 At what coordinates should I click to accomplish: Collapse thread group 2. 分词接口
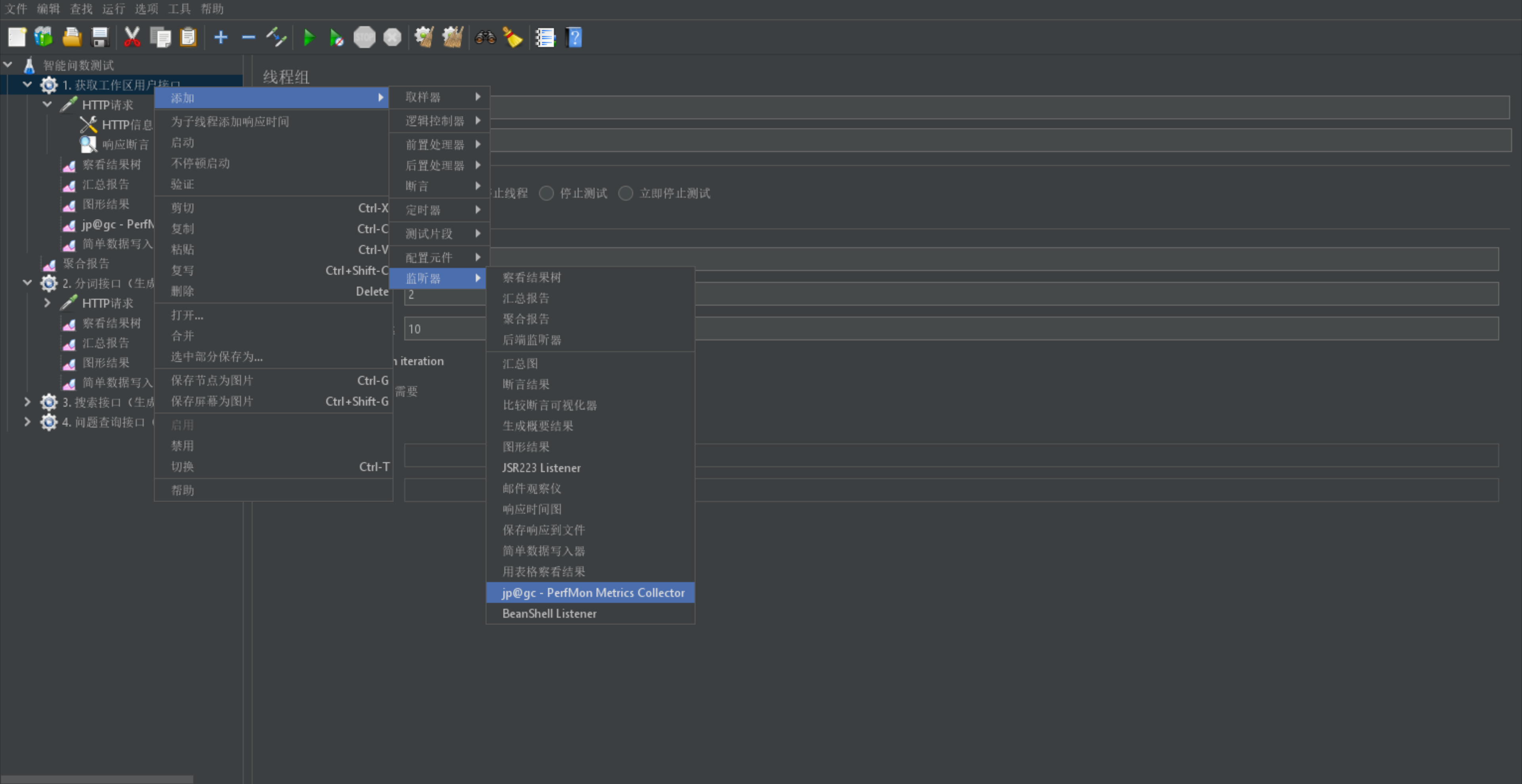pos(27,283)
